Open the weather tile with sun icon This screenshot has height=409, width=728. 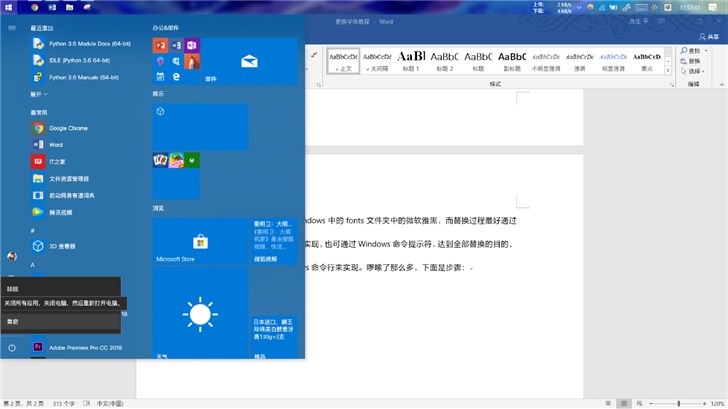200,312
